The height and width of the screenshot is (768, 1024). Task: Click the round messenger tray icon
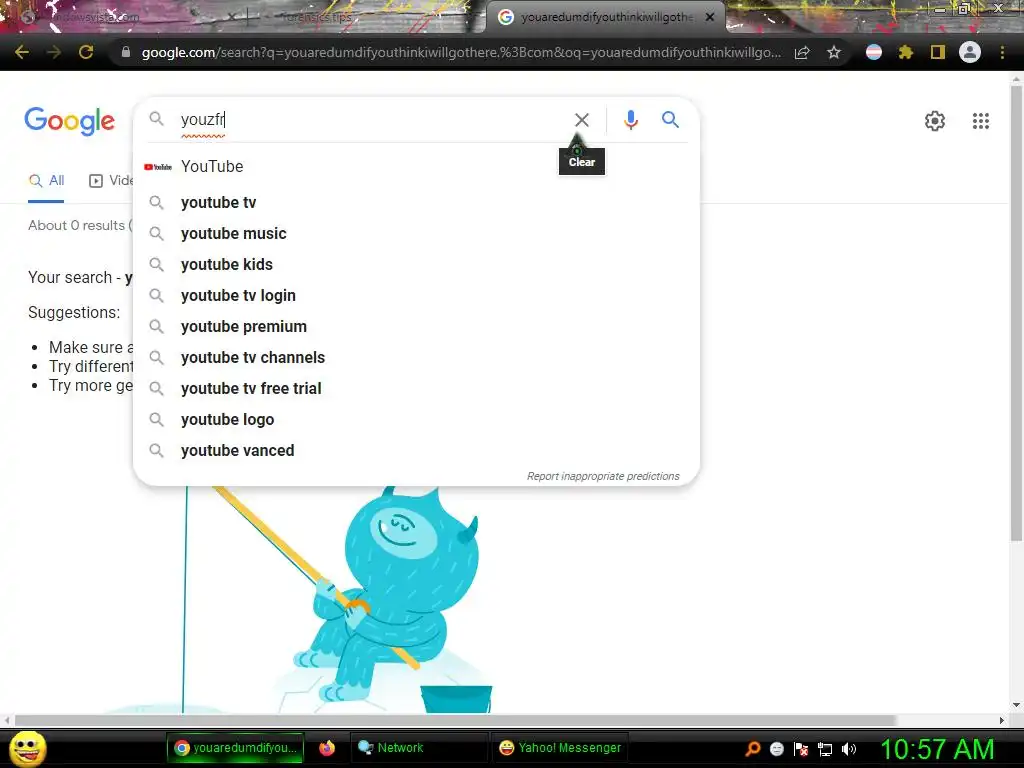(776, 749)
